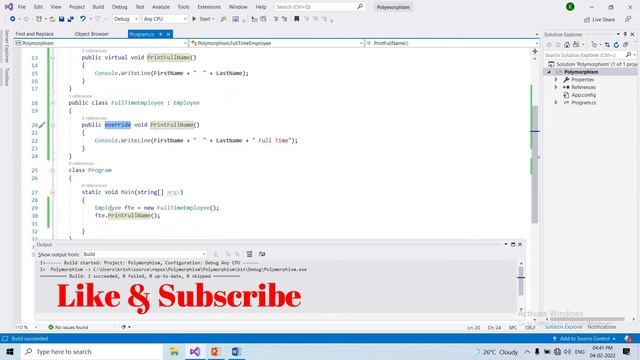
Task: Click the green Start debugging button
Action: point(203,19)
